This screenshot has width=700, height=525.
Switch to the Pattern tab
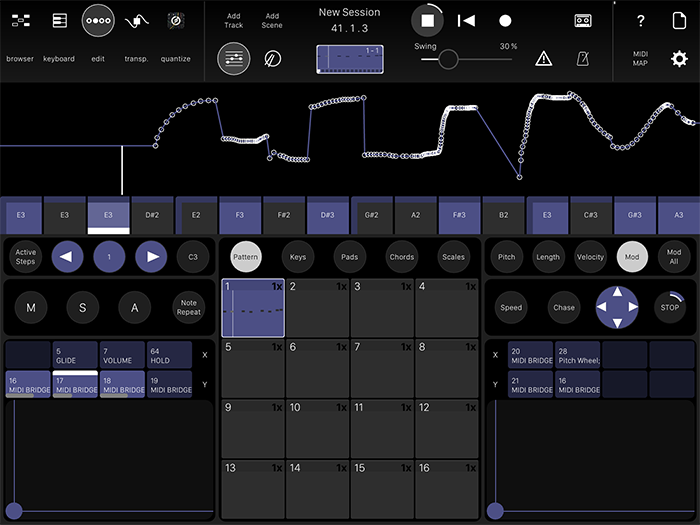[246, 257]
